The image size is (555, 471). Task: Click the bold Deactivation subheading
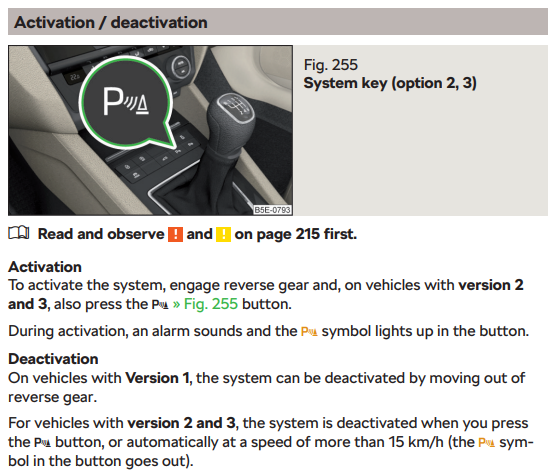[x=53, y=359]
